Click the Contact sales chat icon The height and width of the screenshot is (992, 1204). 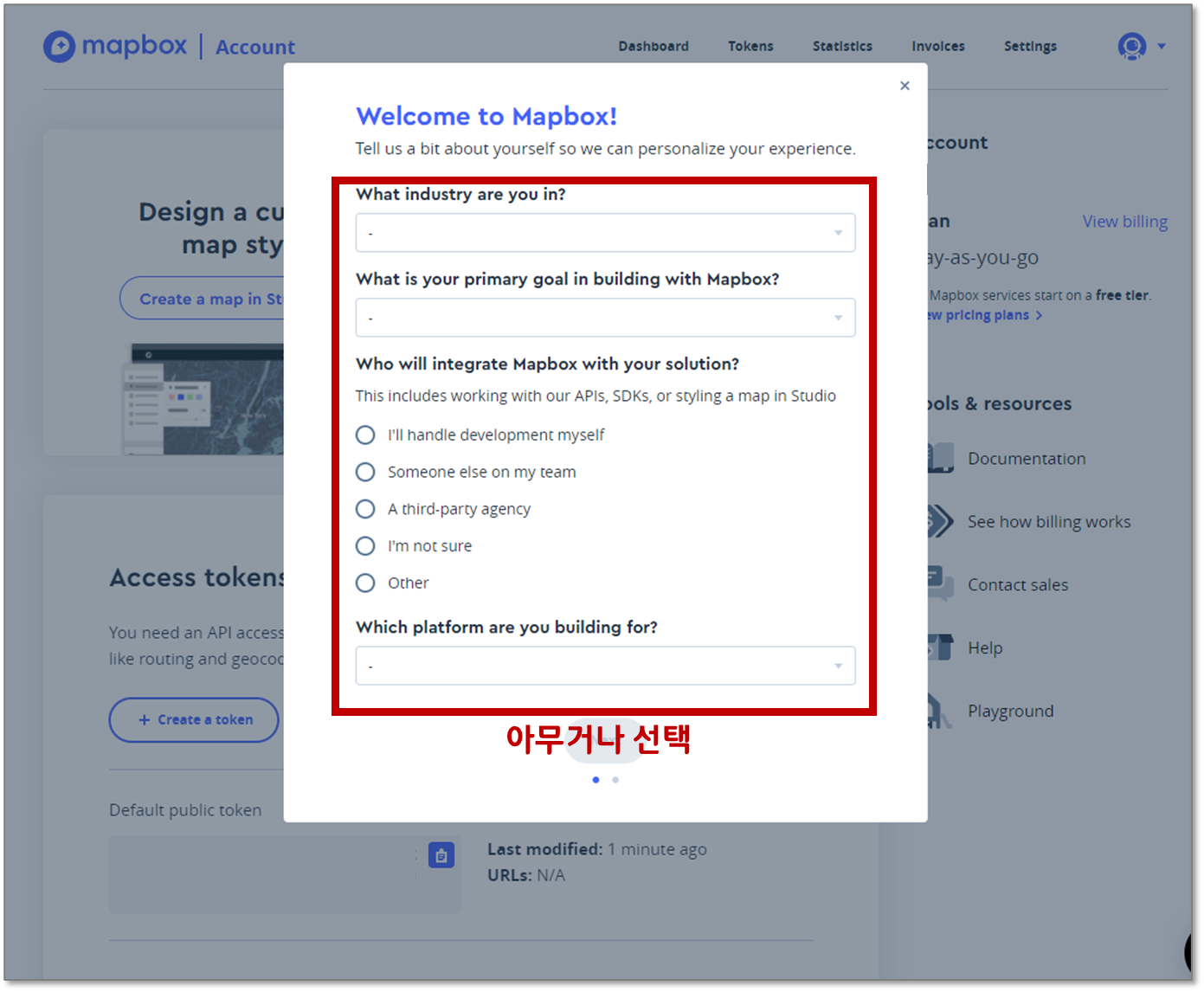tap(941, 584)
